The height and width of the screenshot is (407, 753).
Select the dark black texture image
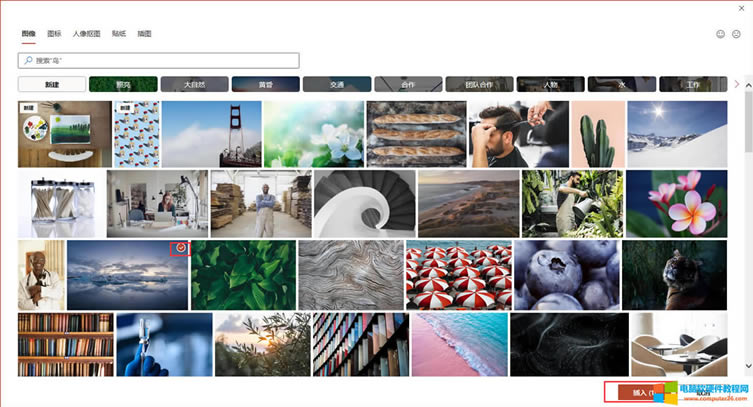pyautogui.click(x=570, y=345)
